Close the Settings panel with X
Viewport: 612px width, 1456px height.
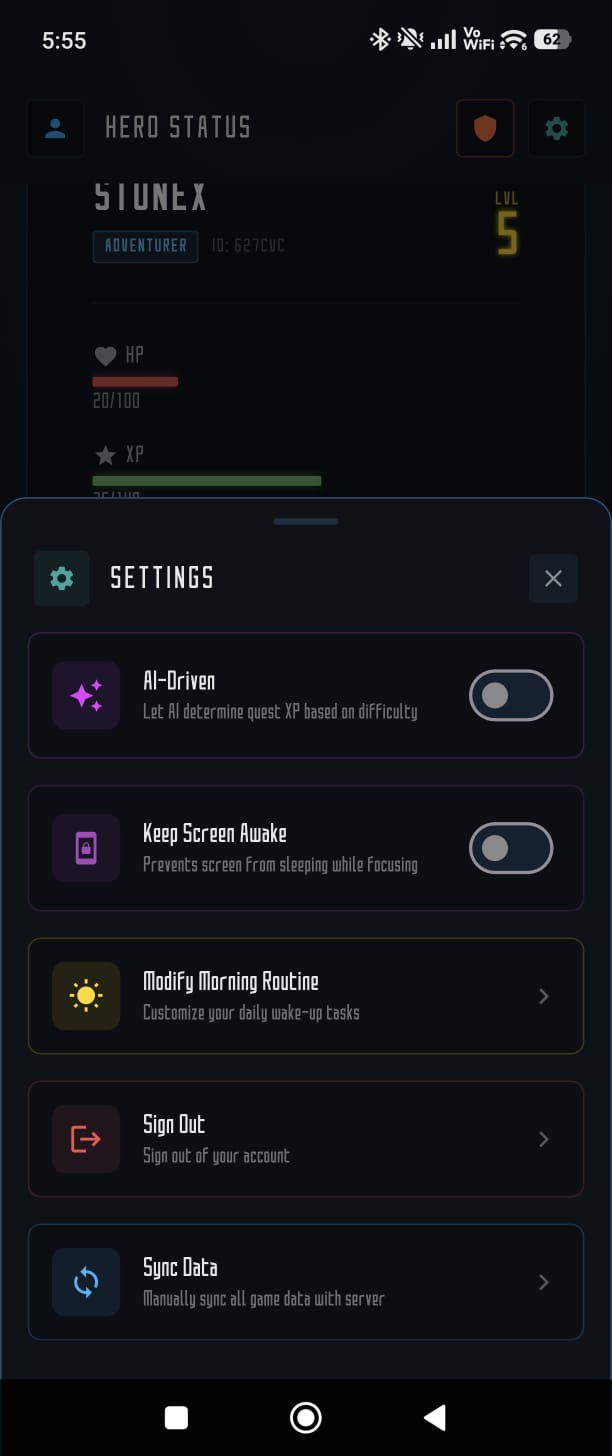point(553,578)
